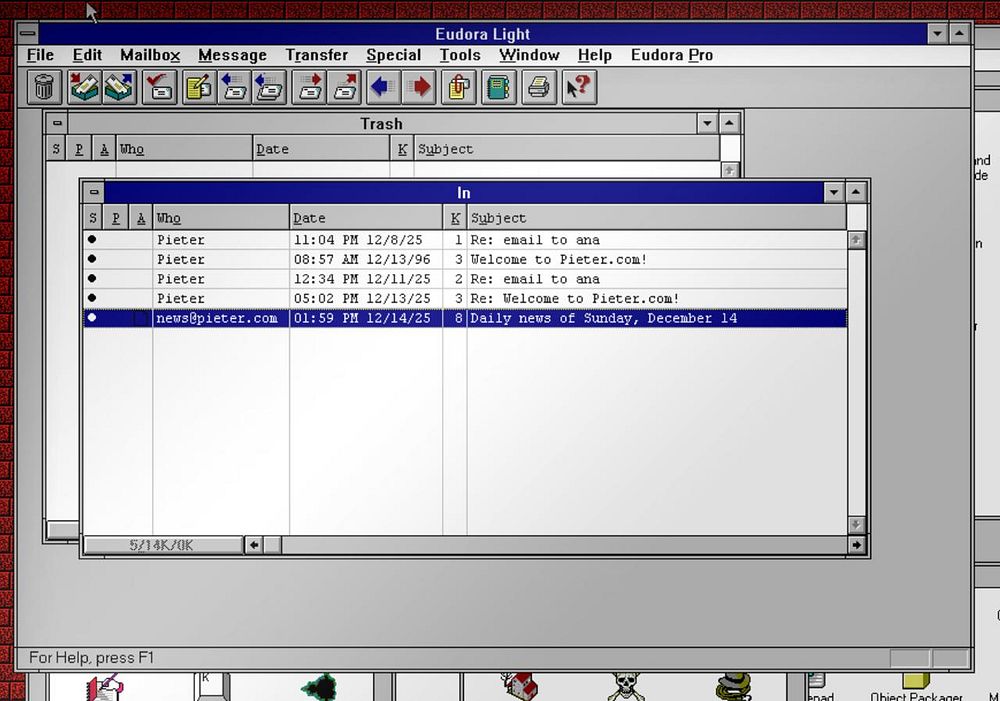Click the Forward message toolbar icon
The width and height of the screenshot is (1000, 701).
click(310, 87)
